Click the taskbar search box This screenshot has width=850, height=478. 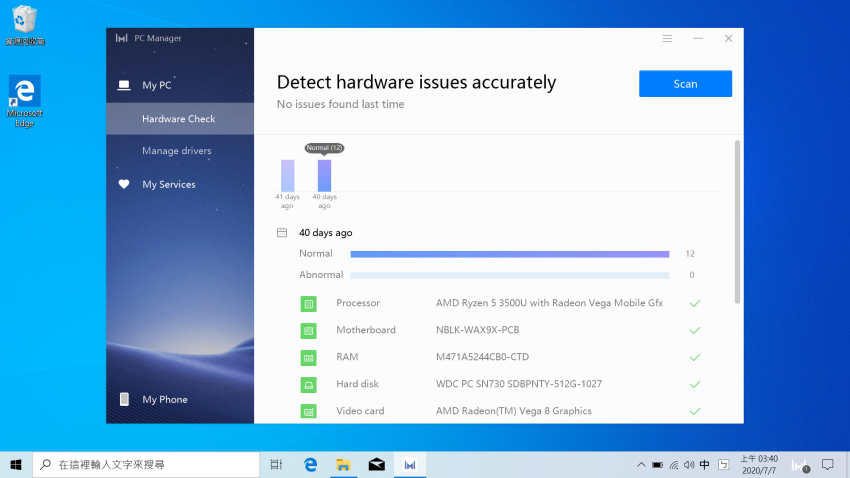pyautogui.click(x=146, y=464)
